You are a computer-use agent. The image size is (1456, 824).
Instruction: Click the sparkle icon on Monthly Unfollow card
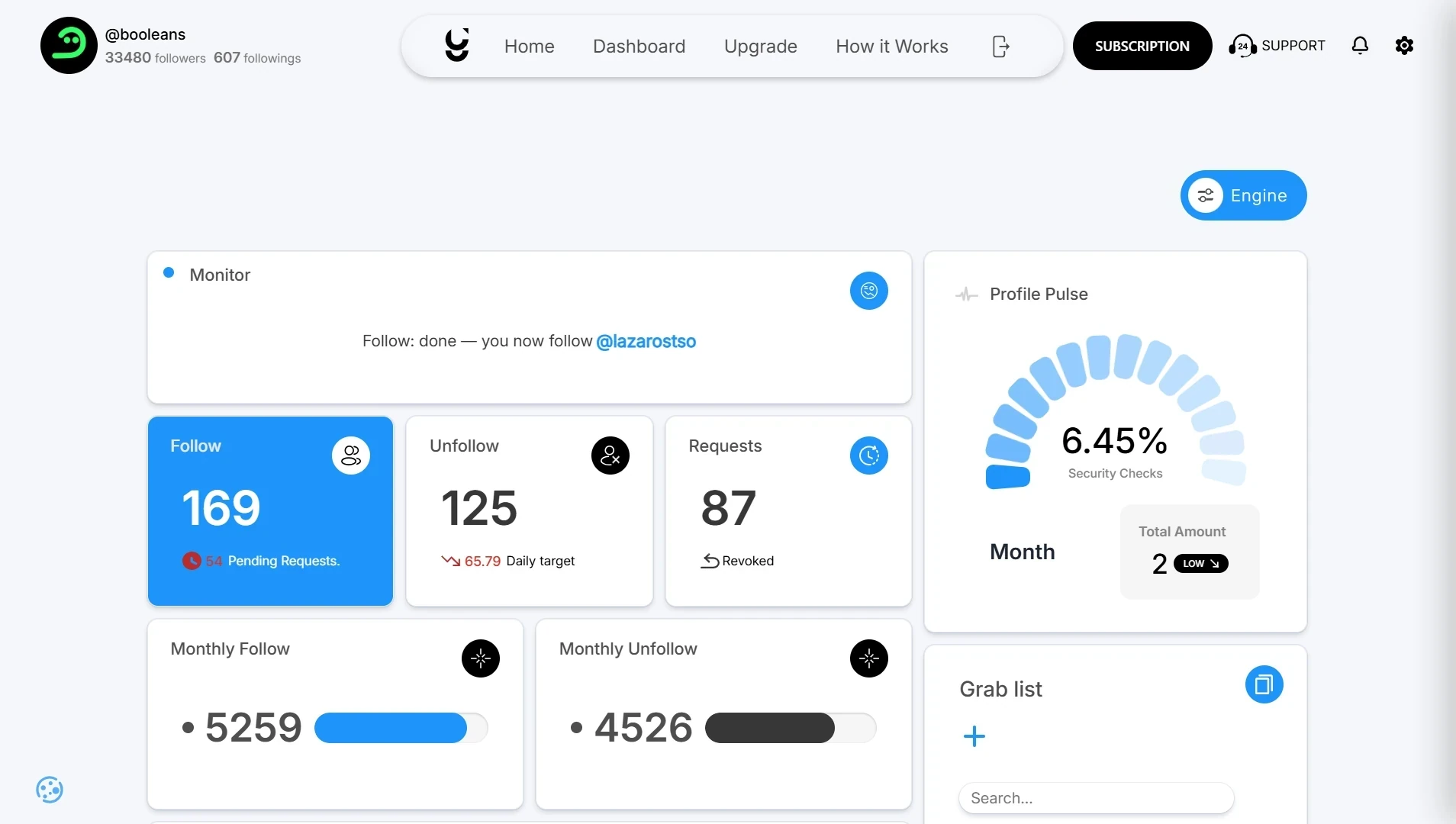[x=869, y=658]
